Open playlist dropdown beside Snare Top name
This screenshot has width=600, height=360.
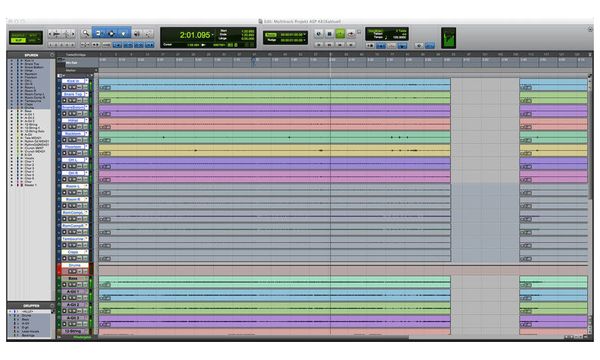(x=86, y=94)
